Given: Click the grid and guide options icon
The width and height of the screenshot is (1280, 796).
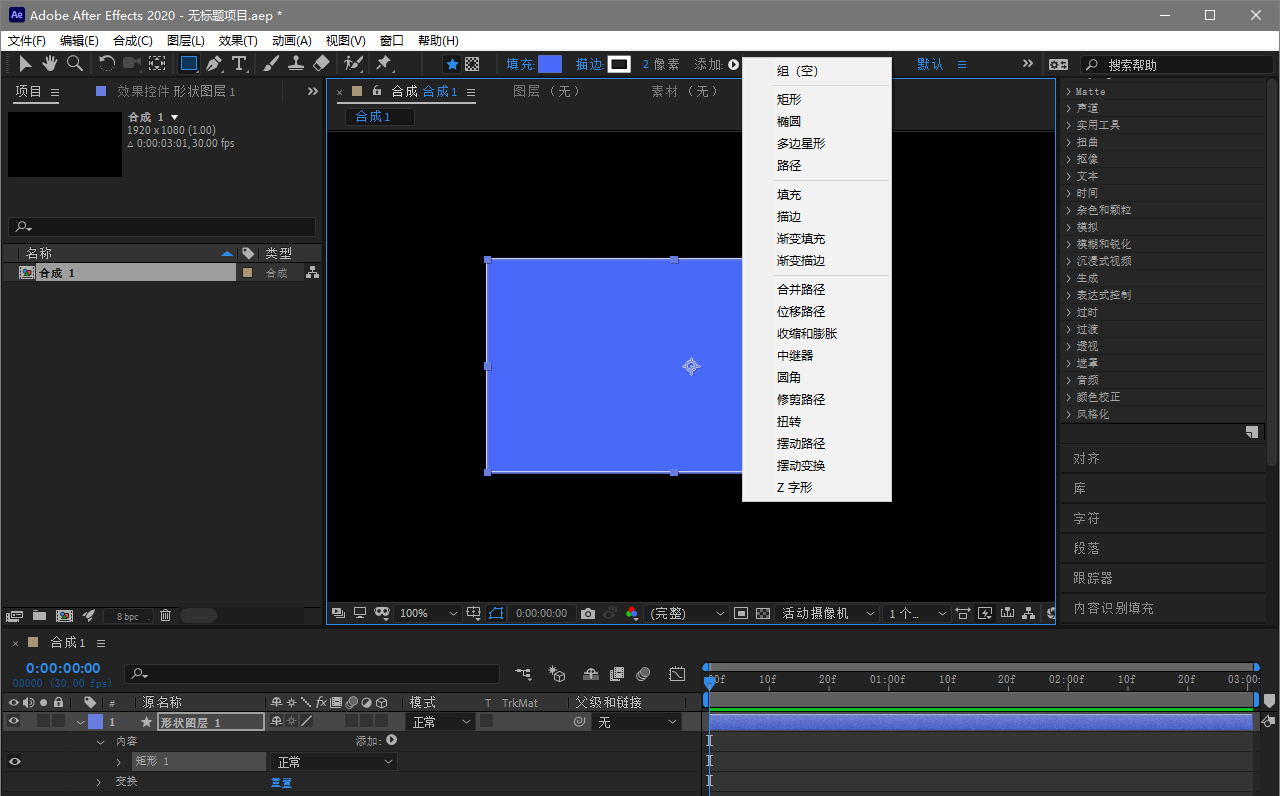Looking at the screenshot, I should point(474,613).
